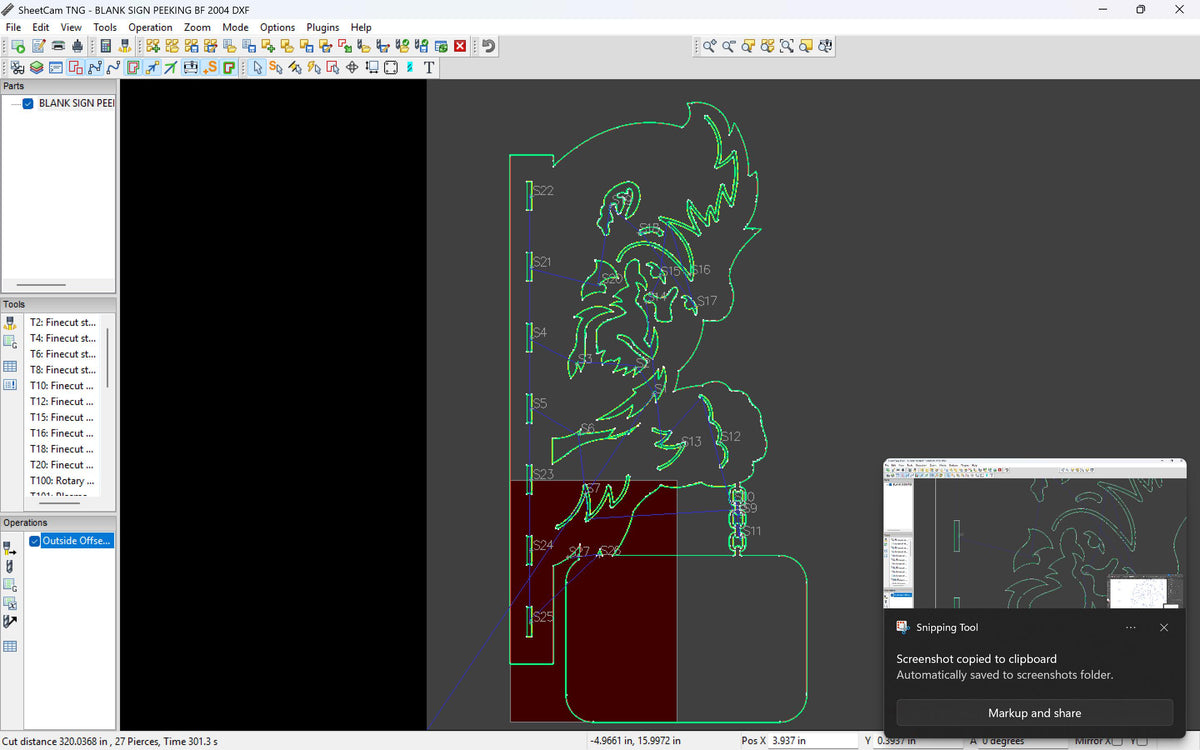Select T20: Finecut tool row
The width and height of the screenshot is (1200, 750).
pos(63,465)
